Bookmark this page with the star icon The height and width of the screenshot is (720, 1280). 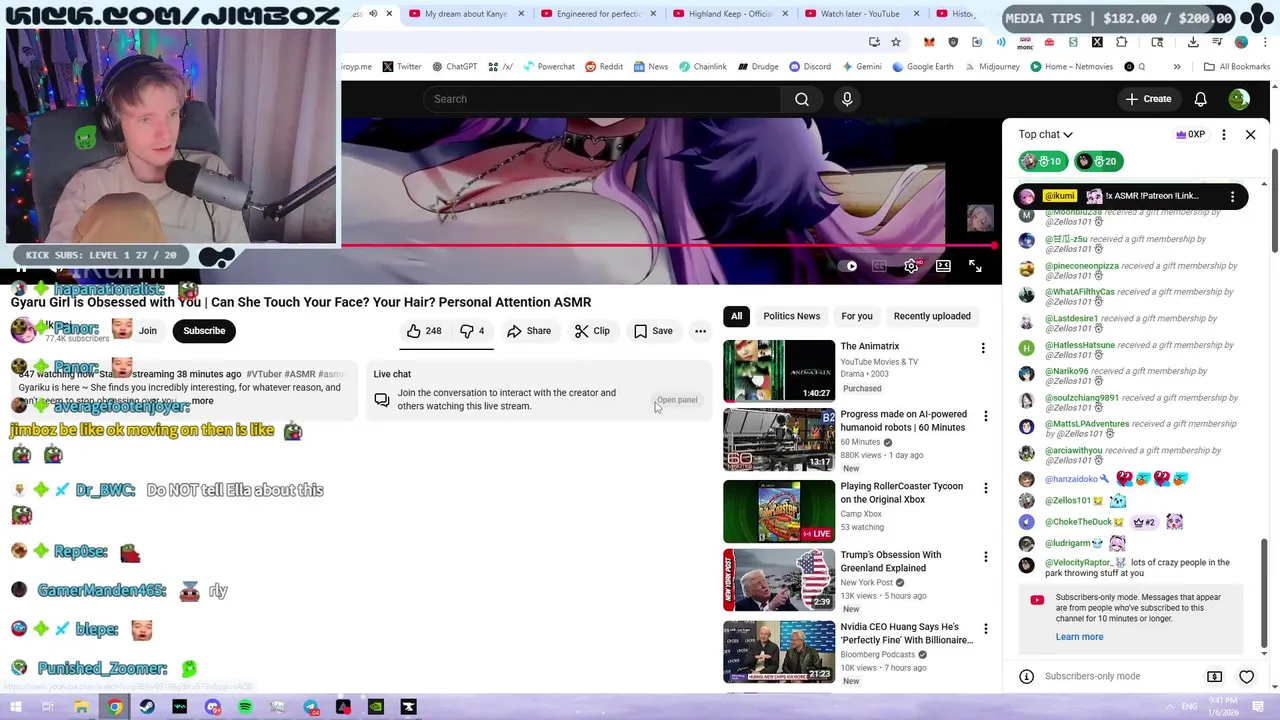pos(896,42)
